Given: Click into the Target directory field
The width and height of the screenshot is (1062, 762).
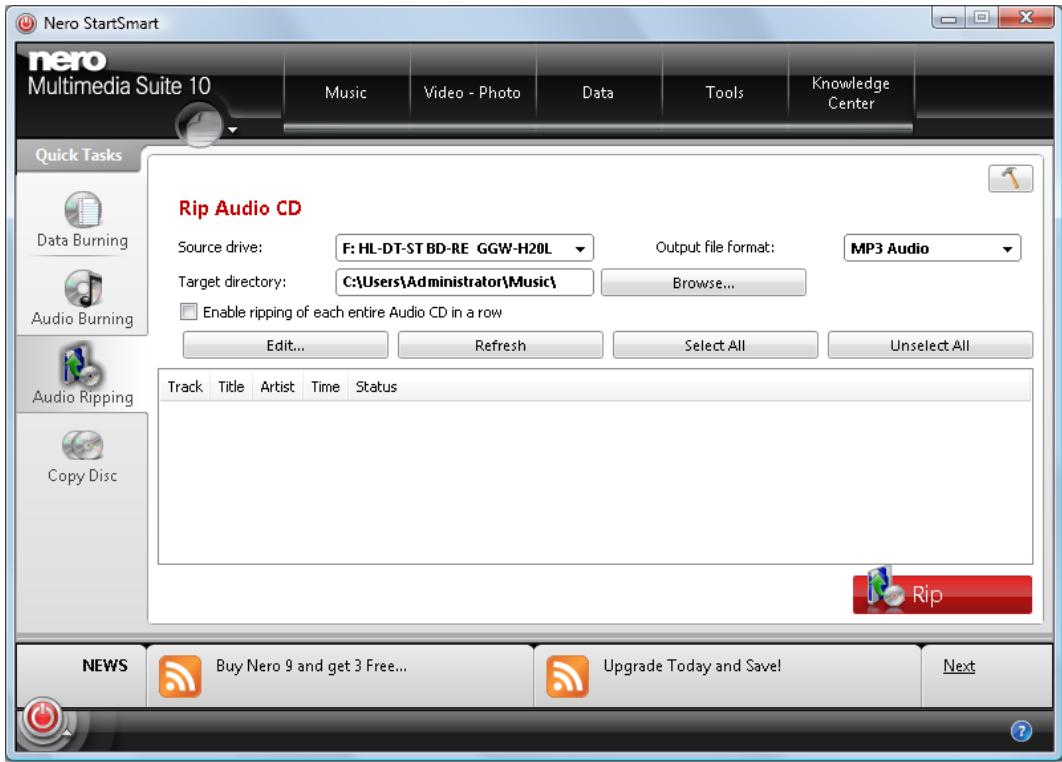Looking at the screenshot, I should (464, 282).
